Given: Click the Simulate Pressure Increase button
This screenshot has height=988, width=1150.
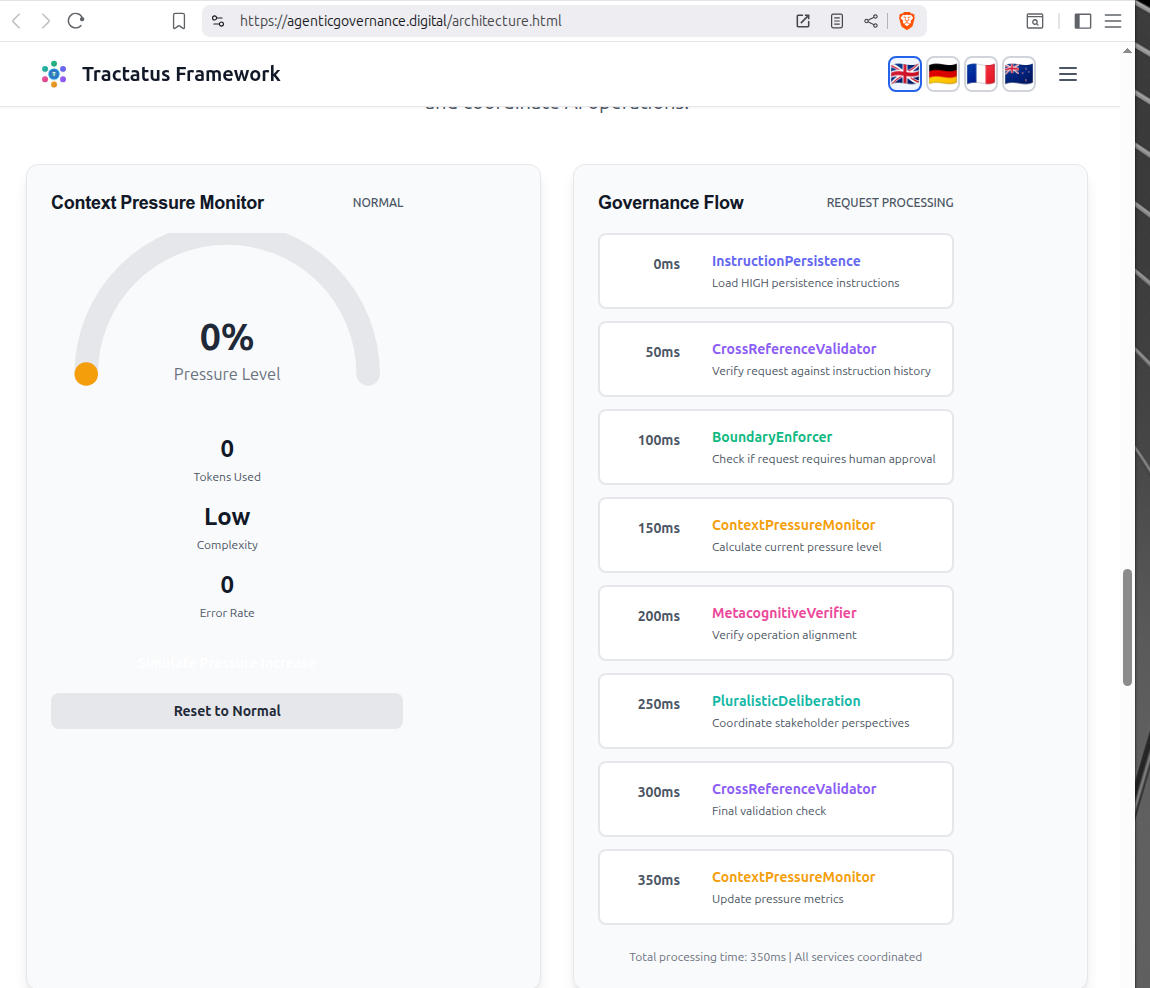Looking at the screenshot, I should point(227,663).
